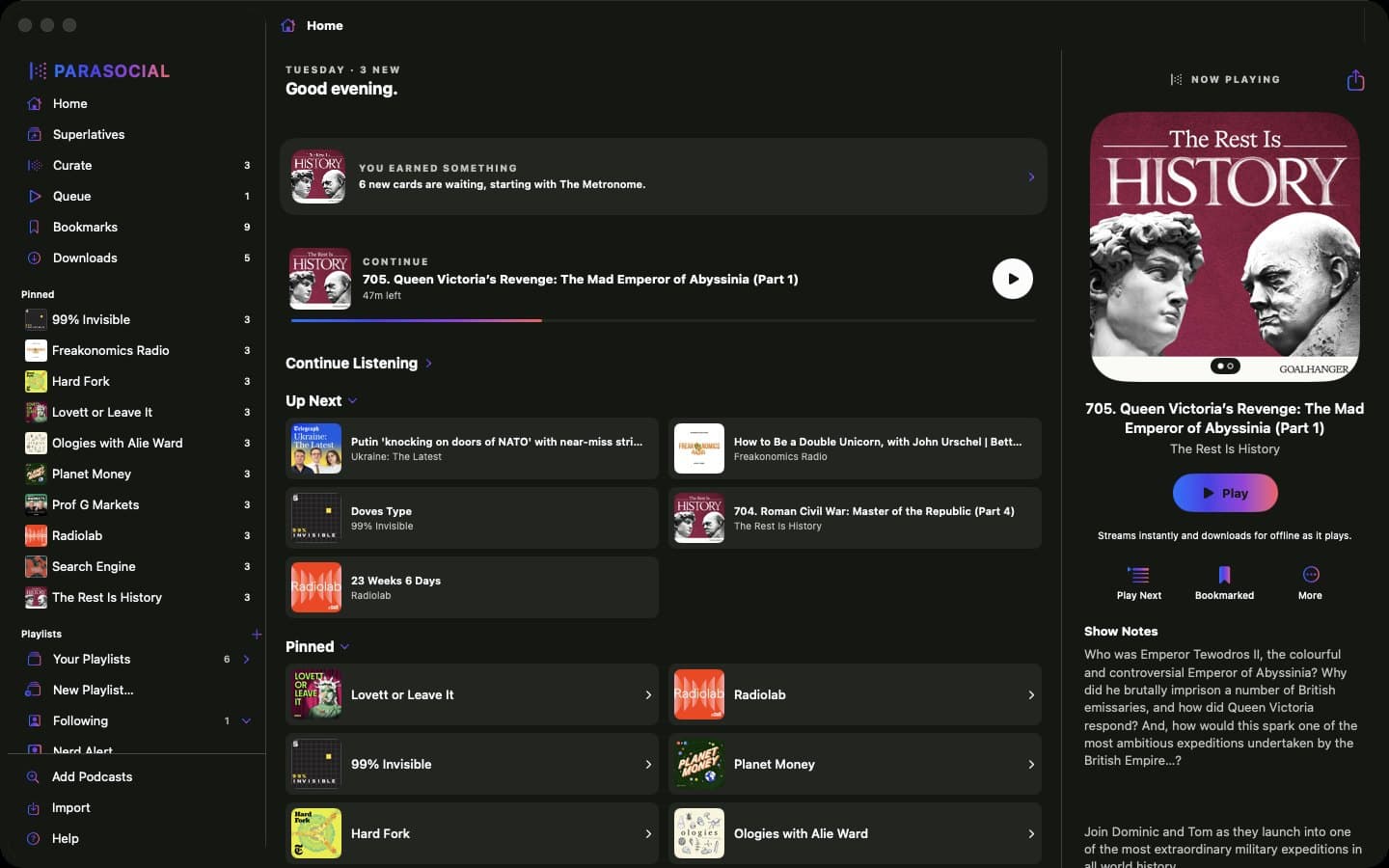
Task: Open Planet Money pinned card chevron
Action: pos(1031,764)
